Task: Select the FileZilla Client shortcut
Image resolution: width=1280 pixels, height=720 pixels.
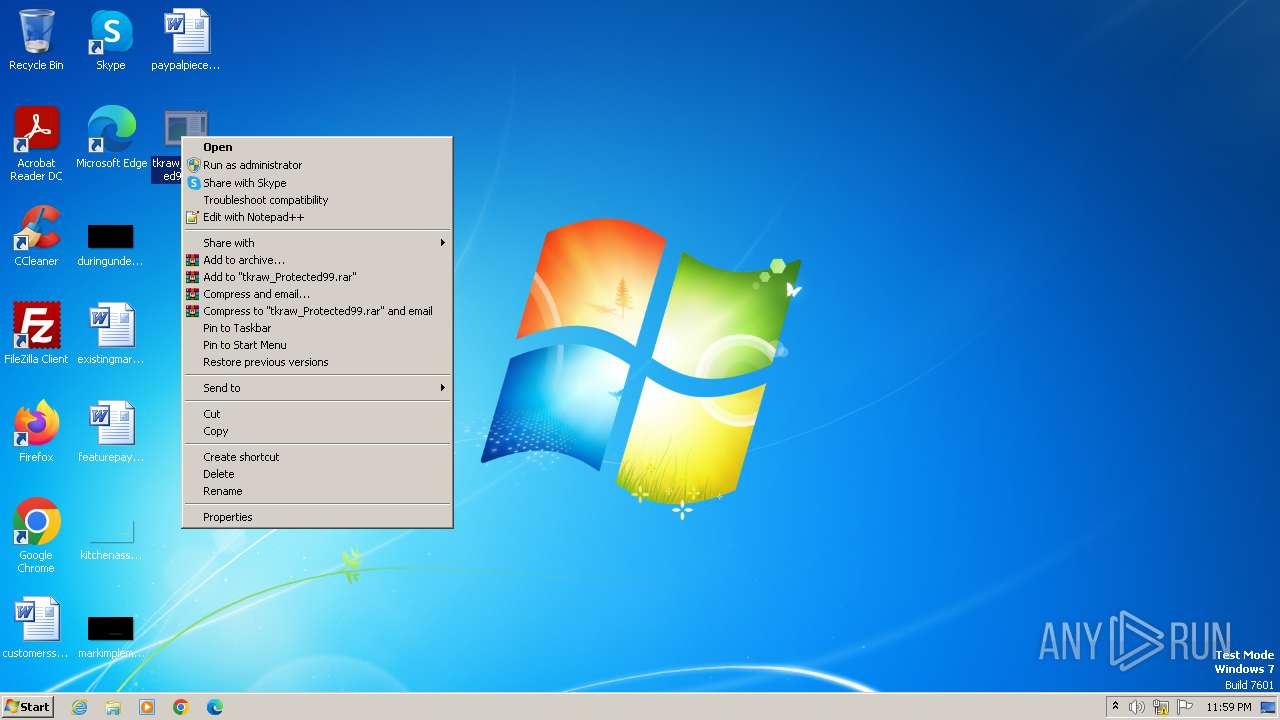Action: (x=36, y=334)
